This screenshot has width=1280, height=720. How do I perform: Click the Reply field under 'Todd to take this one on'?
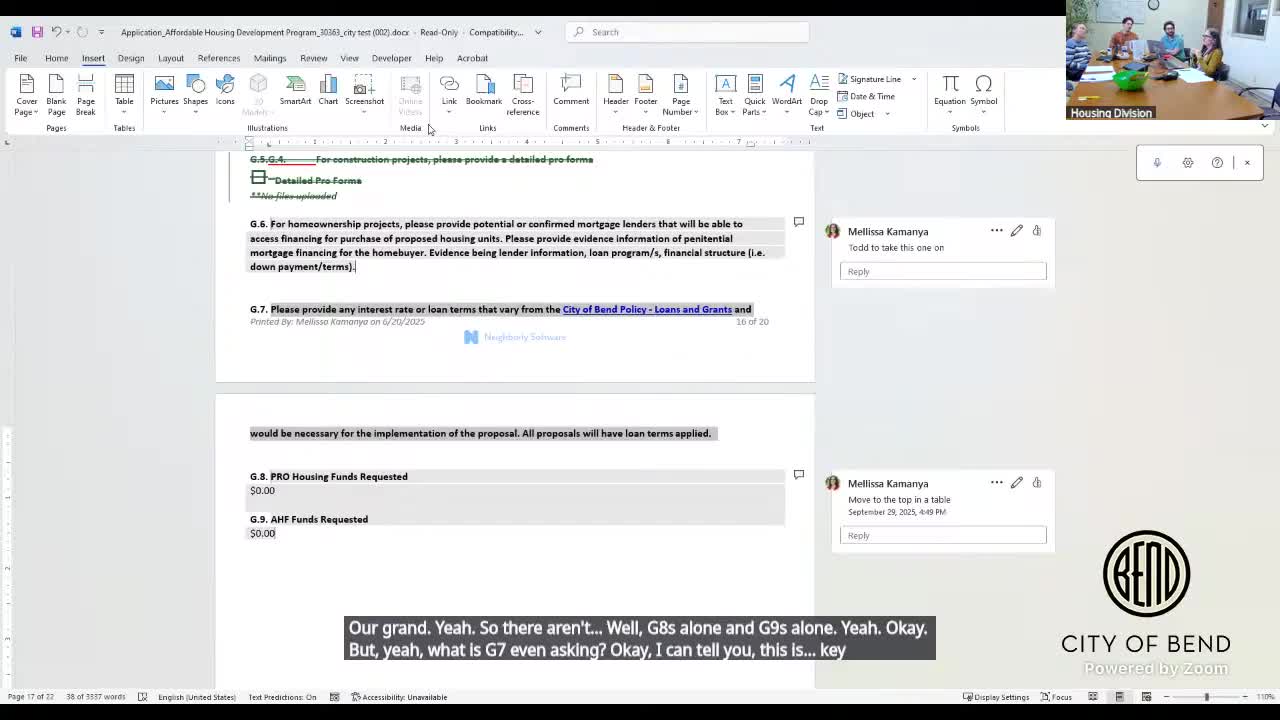(943, 271)
